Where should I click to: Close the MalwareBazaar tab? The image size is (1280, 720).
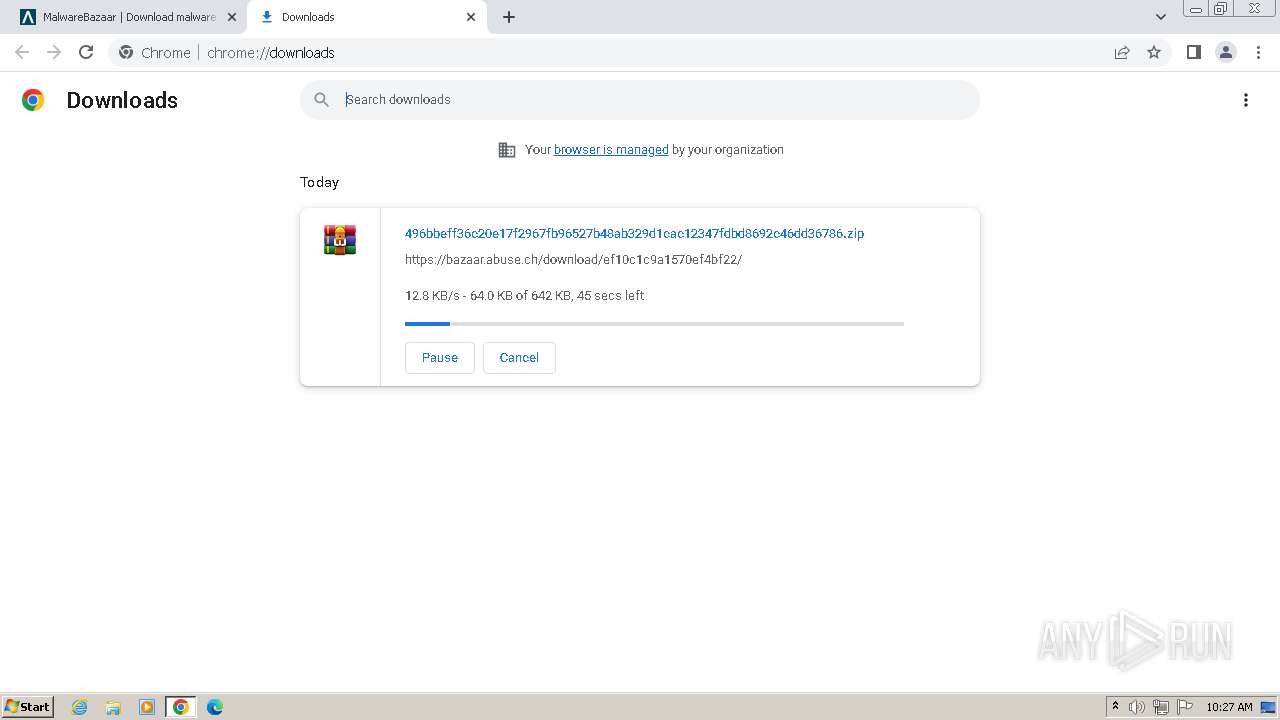(232, 17)
